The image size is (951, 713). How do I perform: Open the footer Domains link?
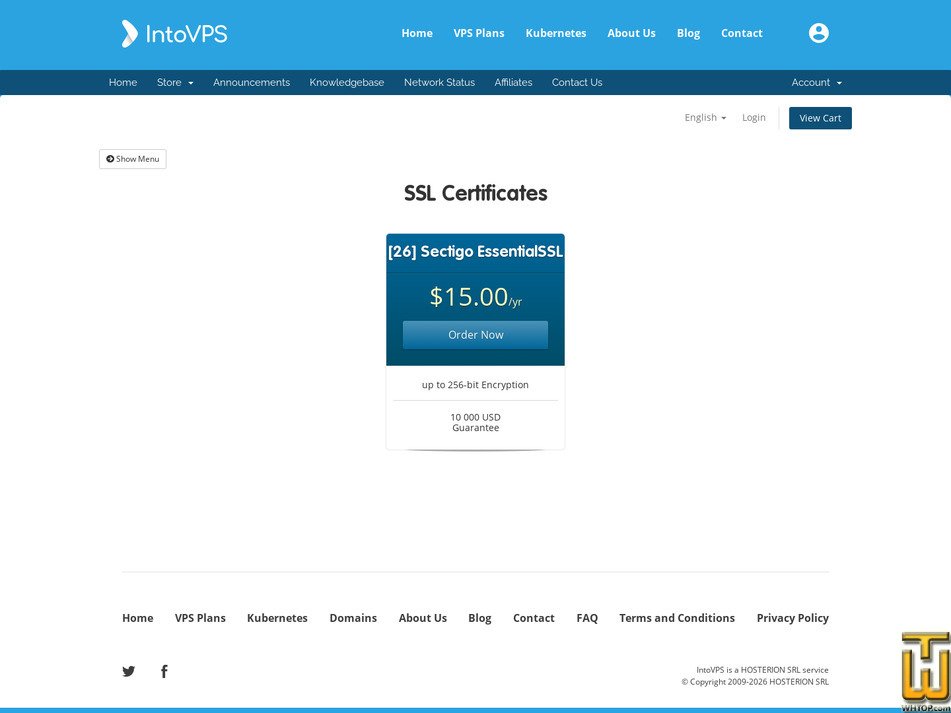click(x=353, y=618)
